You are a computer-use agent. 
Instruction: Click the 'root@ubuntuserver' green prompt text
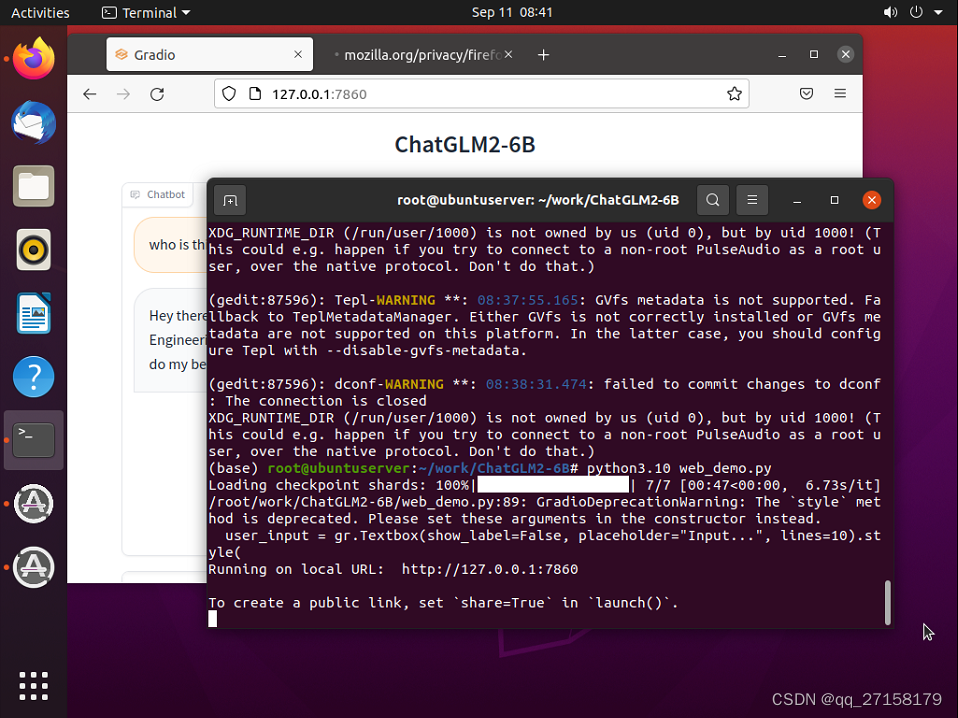tap(338, 468)
